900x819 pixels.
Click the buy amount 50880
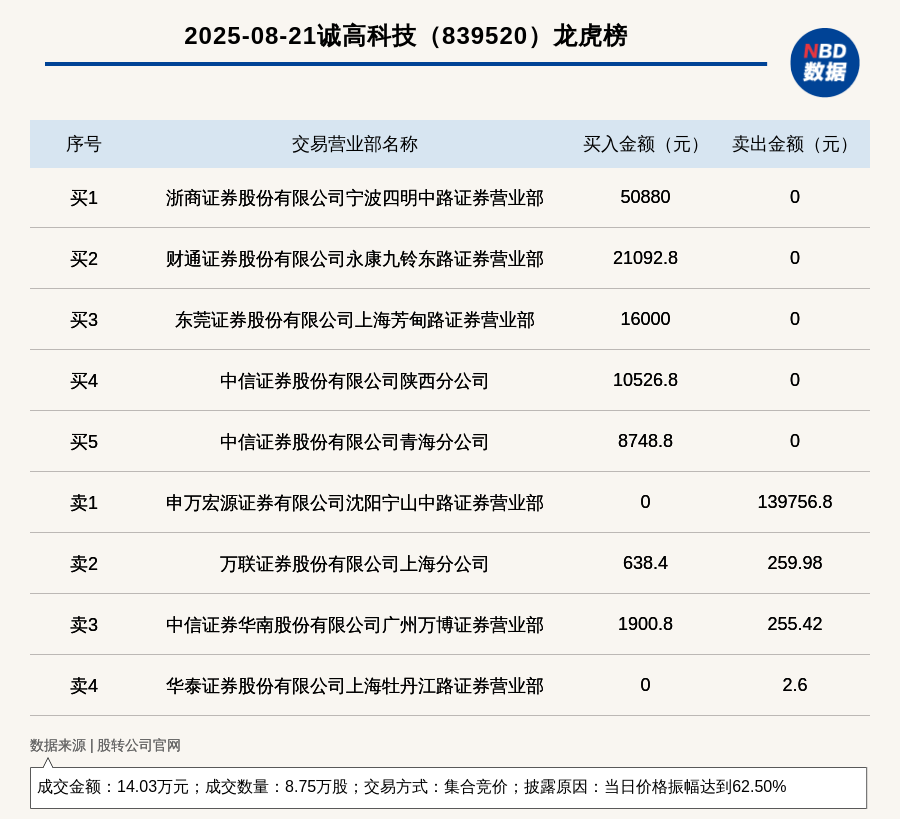tap(645, 197)
